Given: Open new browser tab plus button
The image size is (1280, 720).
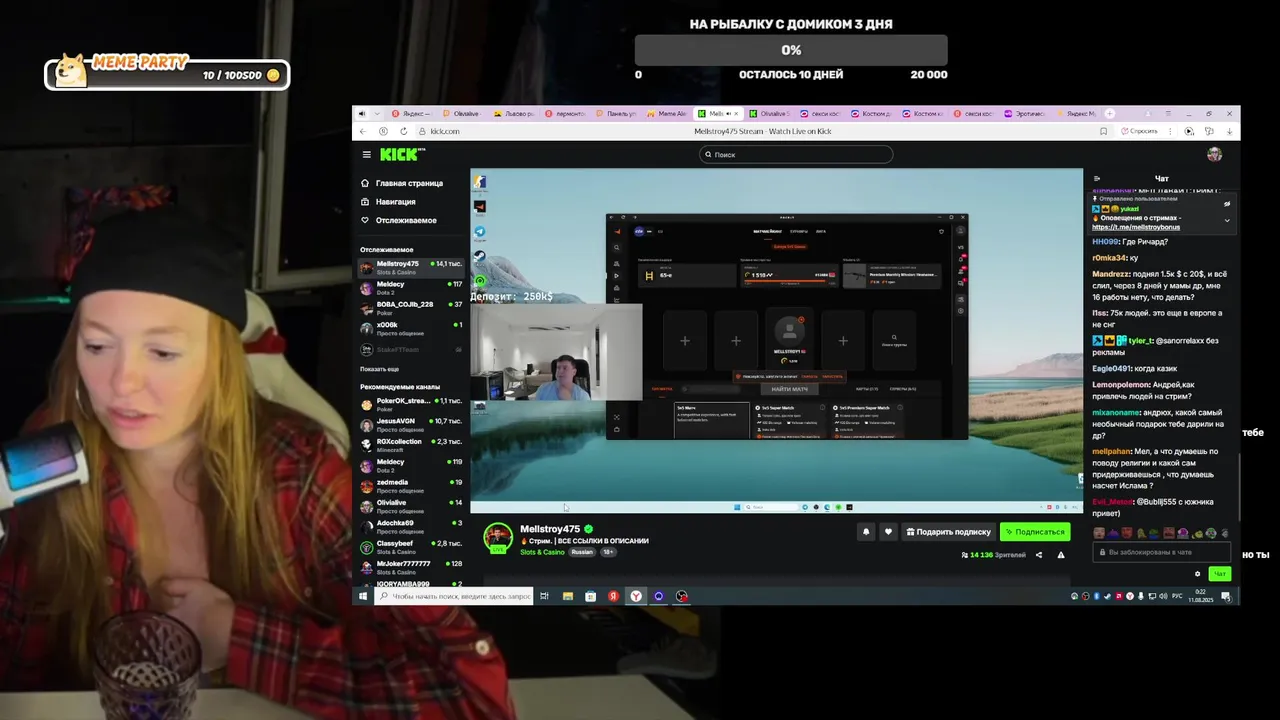Looking at the screenshot, I should click(1109, 114).
